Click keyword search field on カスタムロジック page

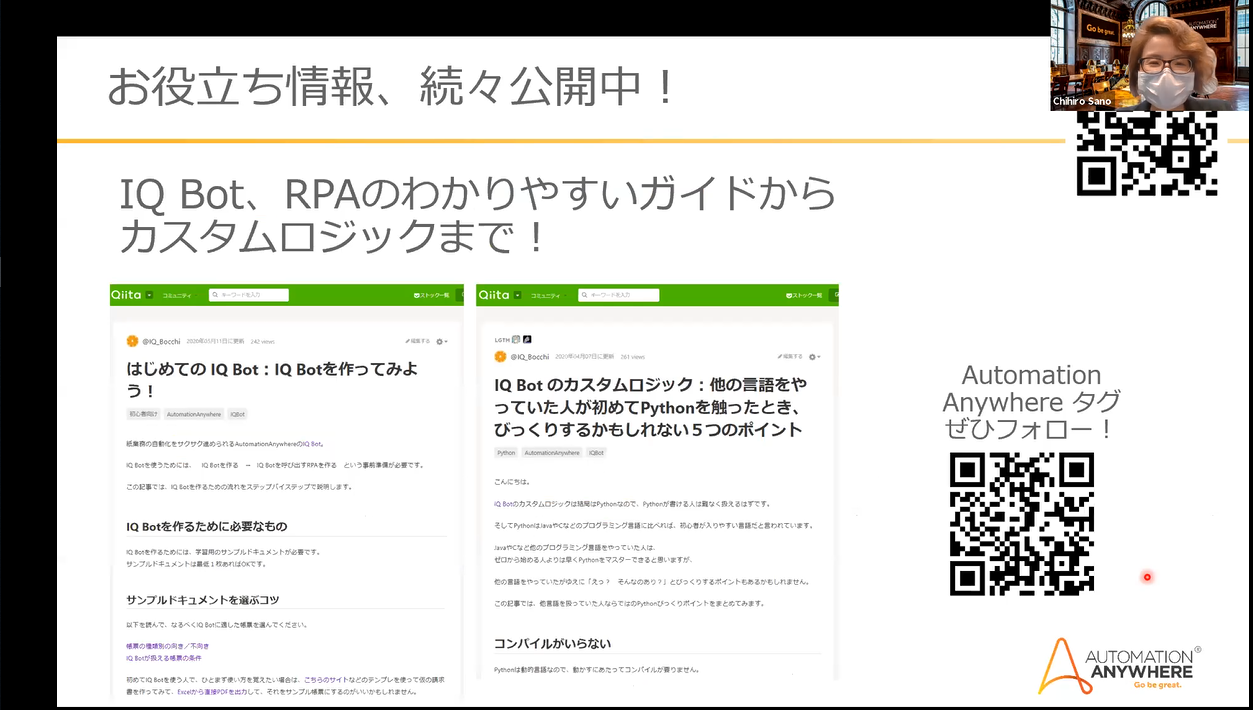click(619, 295)
